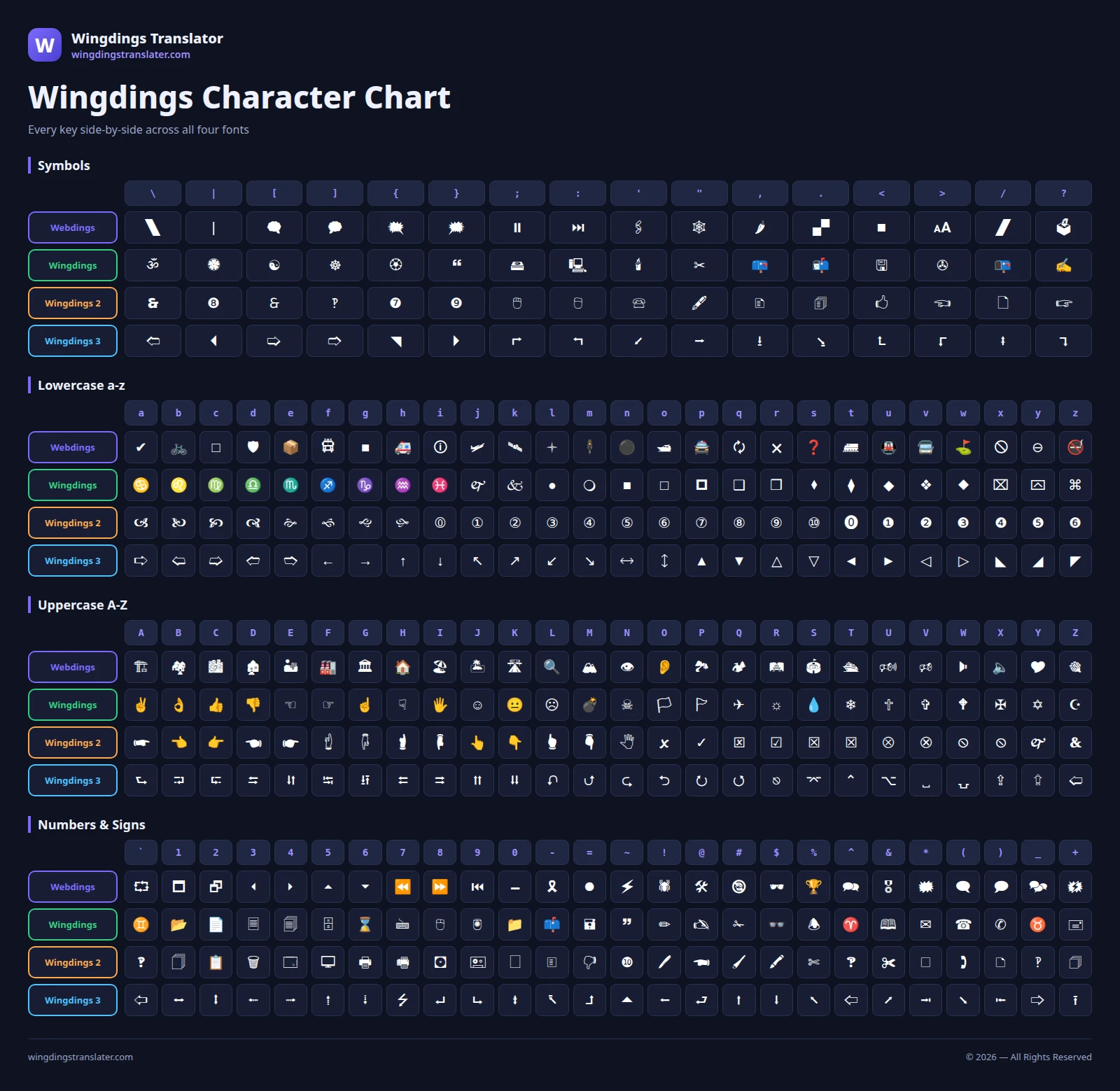The height and width of the screenshot is (1091, 1120).
Task: Select the red Aries symbol under ^ key
Action: (851, 925)
